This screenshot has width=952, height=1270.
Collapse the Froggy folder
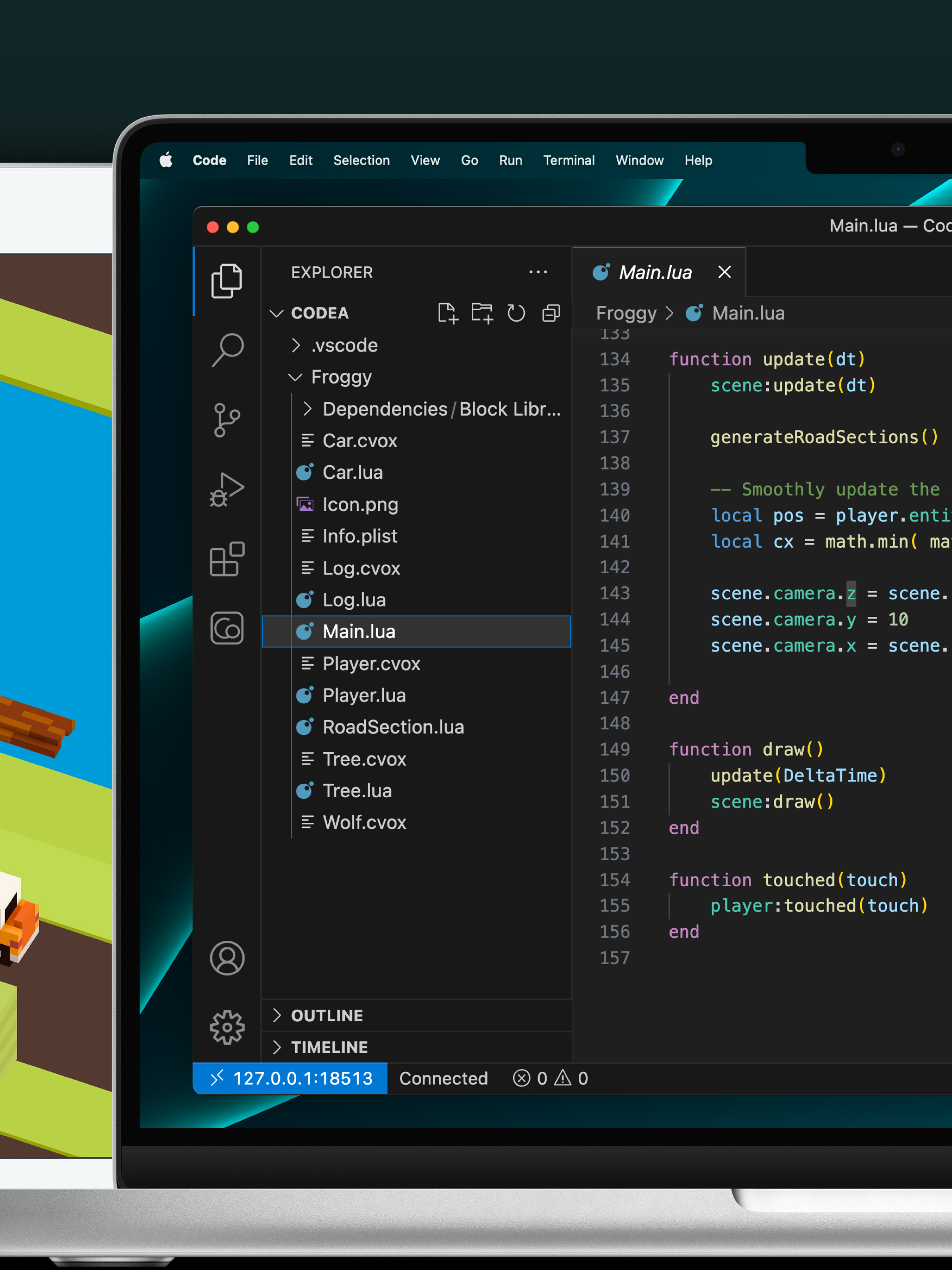[341, 377]
